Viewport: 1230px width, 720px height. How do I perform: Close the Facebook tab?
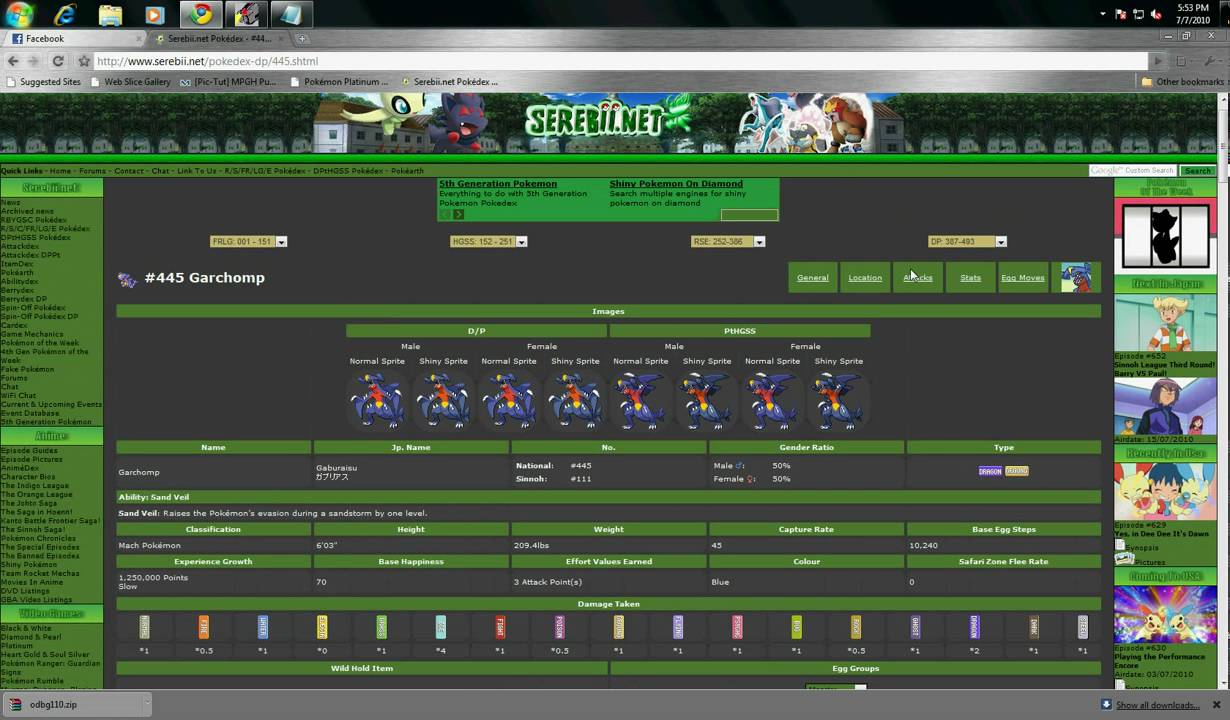[x=141, y=39]
